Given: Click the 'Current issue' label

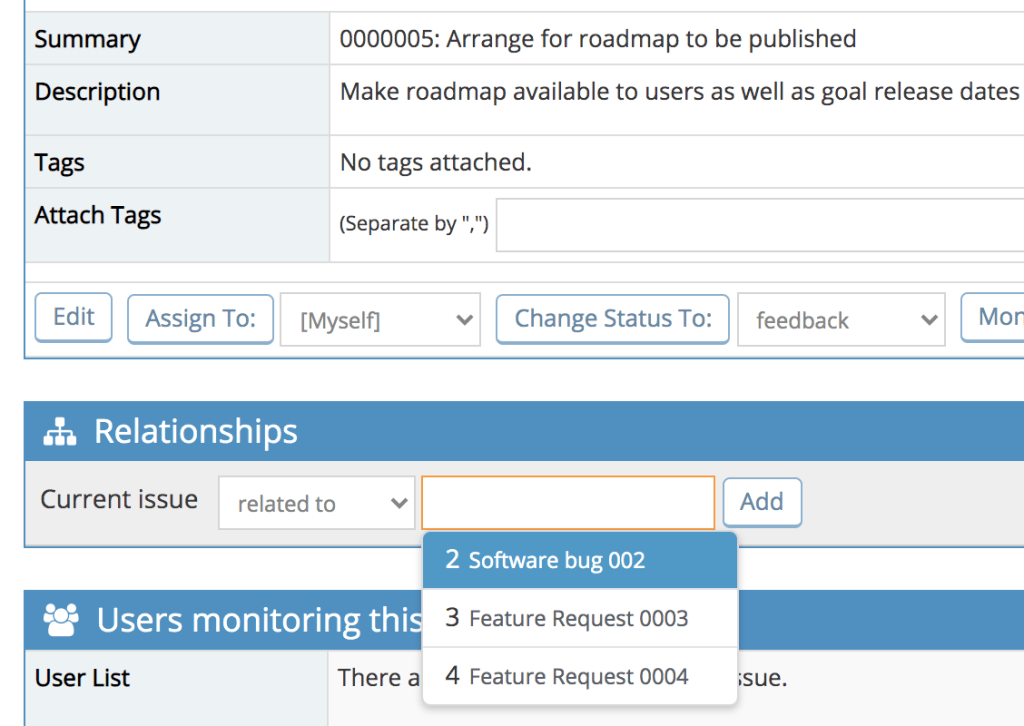Looking at the screenshot, I should (x=119, y=500).
